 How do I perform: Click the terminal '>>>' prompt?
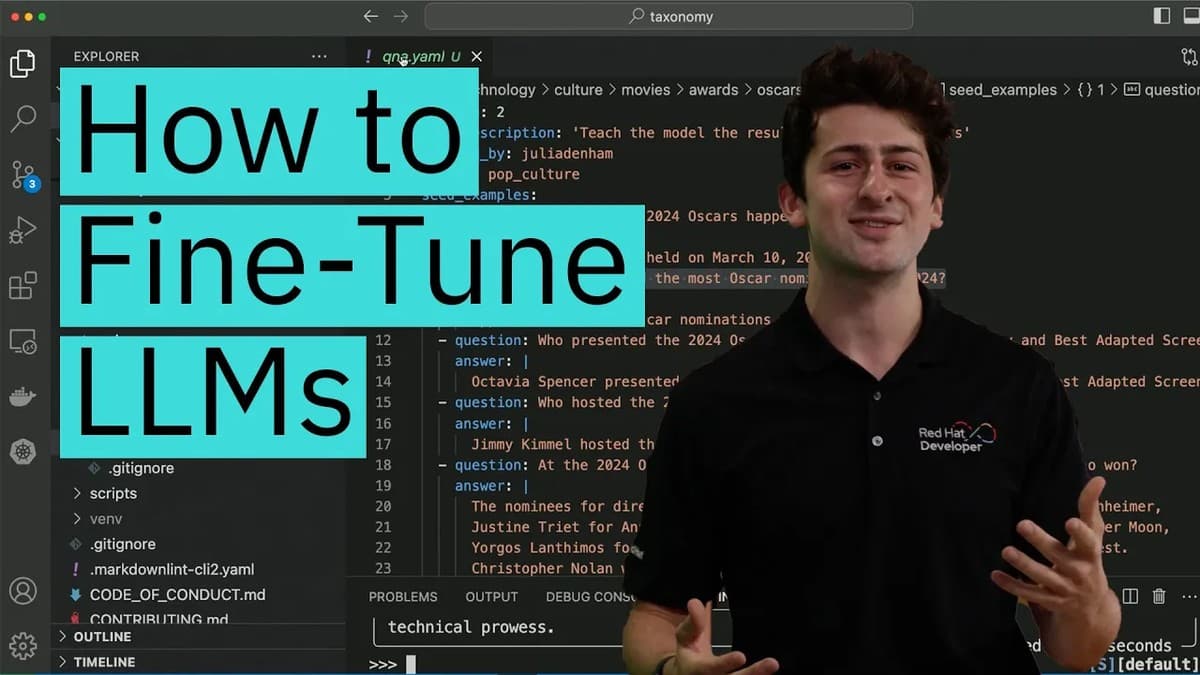[383, 664]
